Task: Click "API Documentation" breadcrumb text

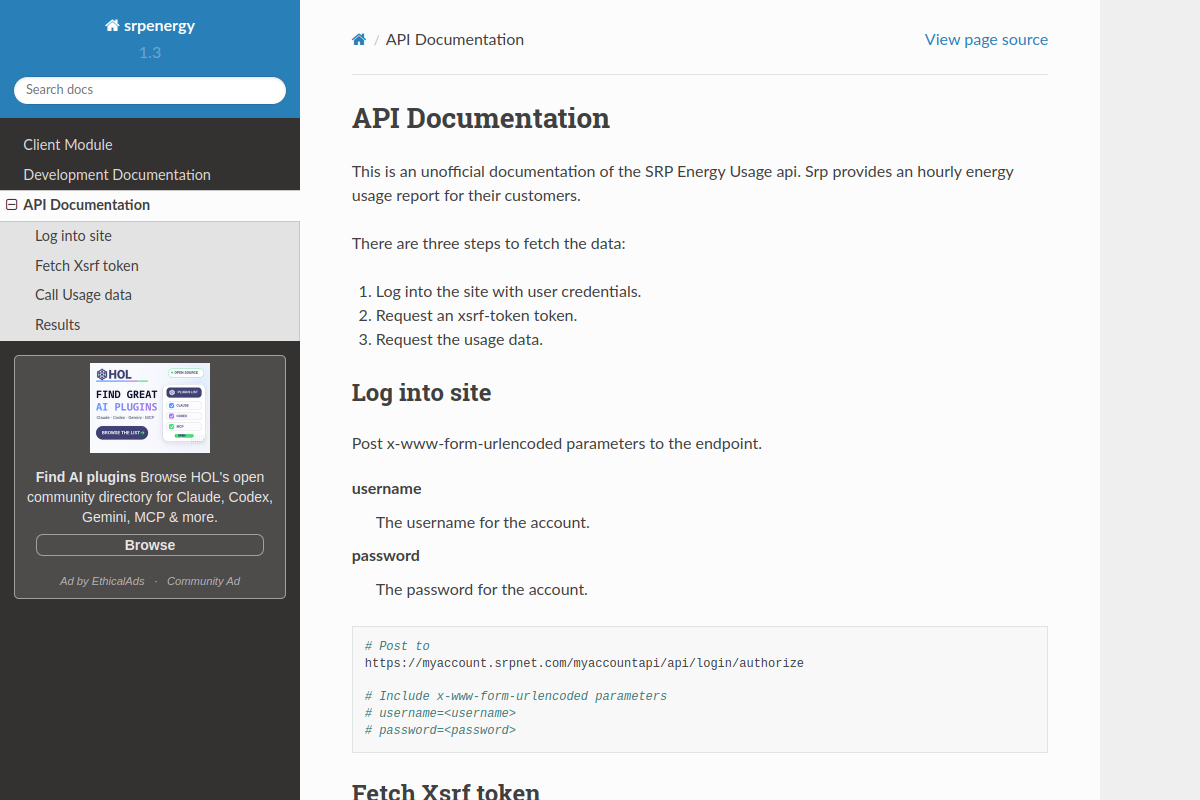Action: coord(455,40)
